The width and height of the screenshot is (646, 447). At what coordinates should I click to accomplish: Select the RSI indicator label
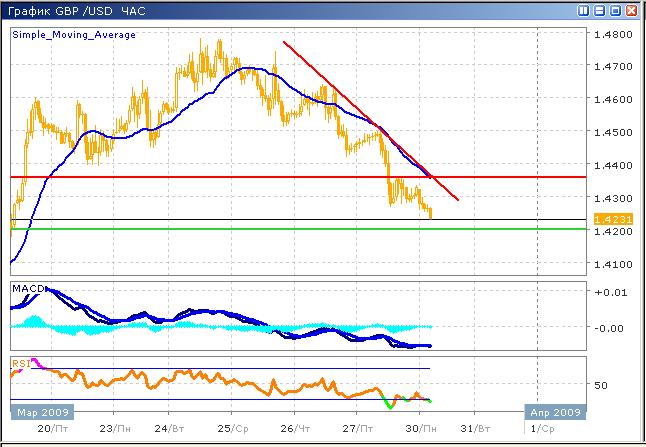coord(20,363)
